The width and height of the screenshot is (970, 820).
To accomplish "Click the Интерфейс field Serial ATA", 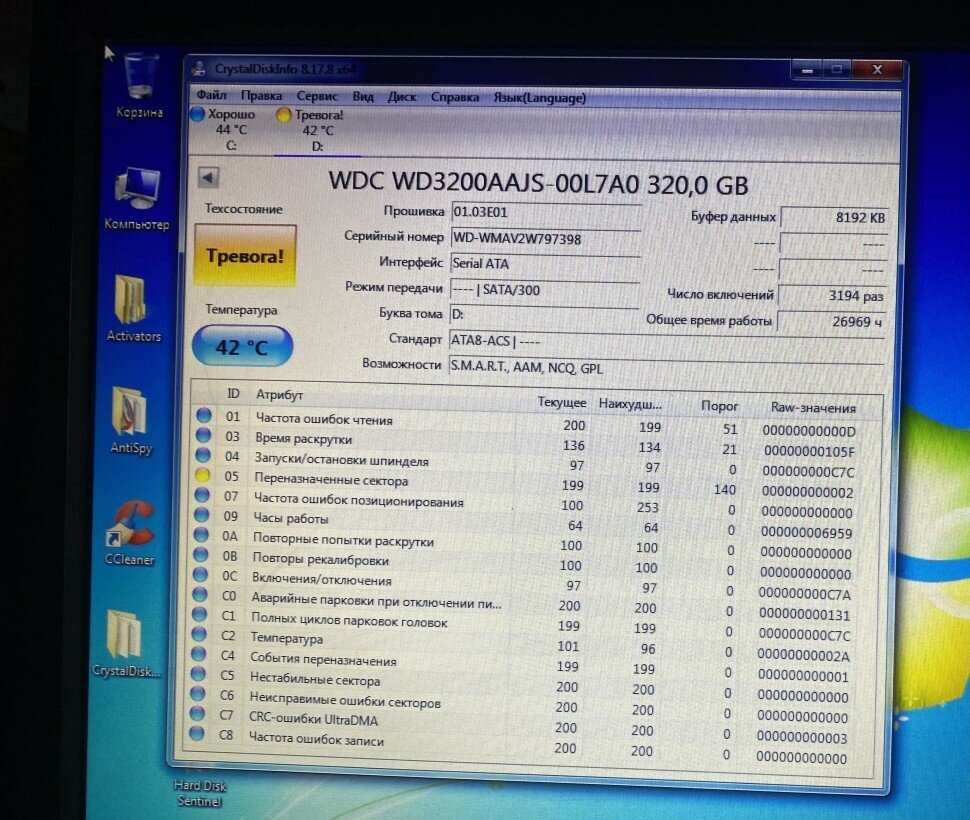I will pyautogui.click(x=544, y=264).
